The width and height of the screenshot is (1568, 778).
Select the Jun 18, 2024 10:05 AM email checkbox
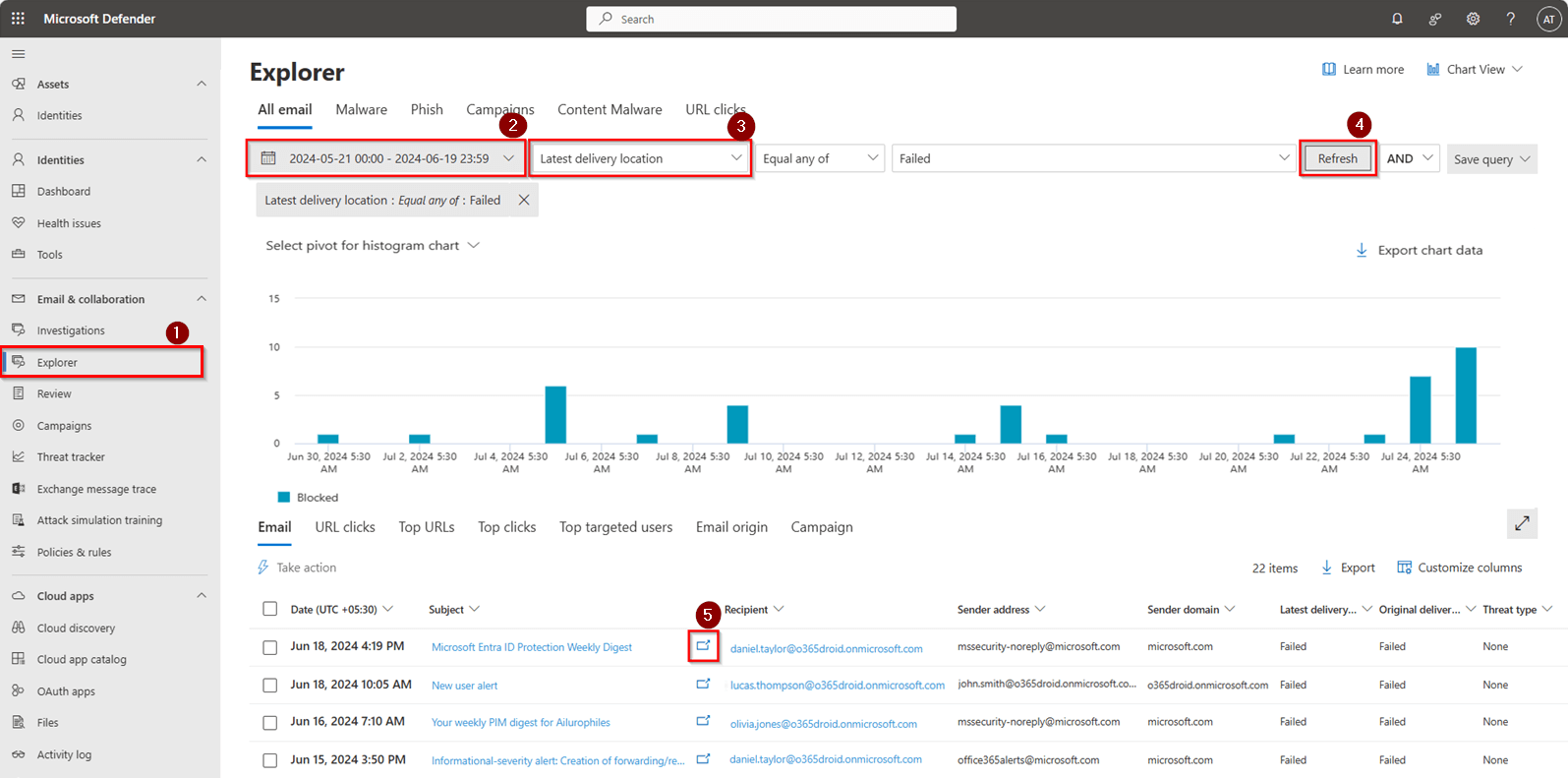click(270, 685)
